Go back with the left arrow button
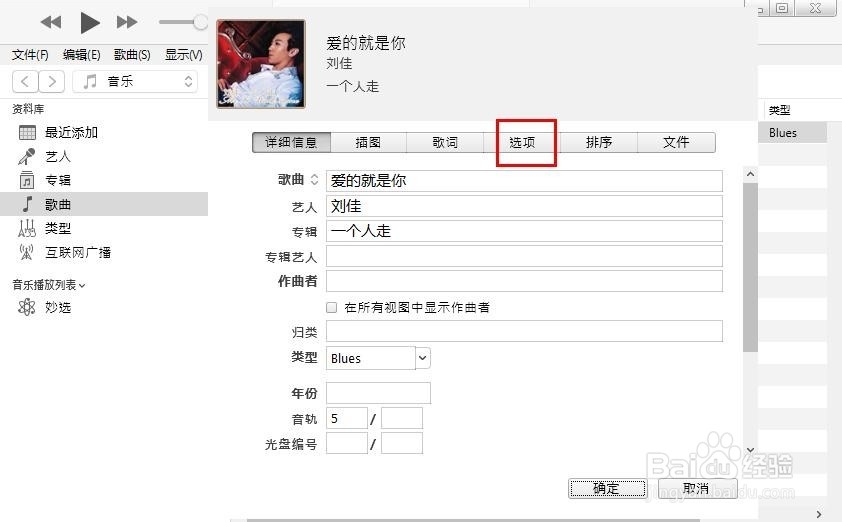This screenshot has height=522, width=842. coord(25,82)
